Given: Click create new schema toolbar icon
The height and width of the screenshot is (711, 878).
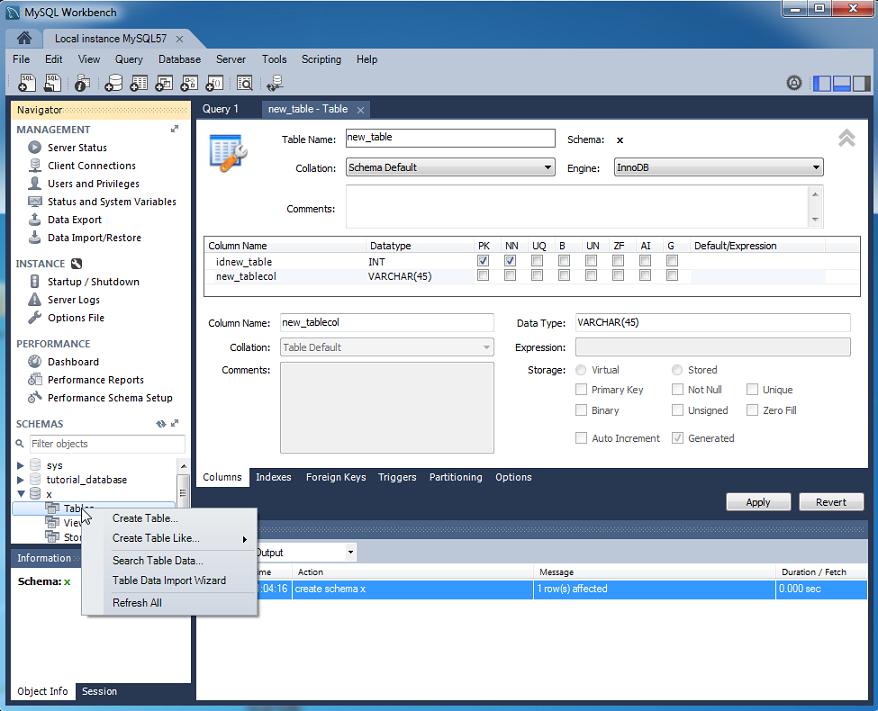Looking at the screenshot, I should tap(113, 83).
